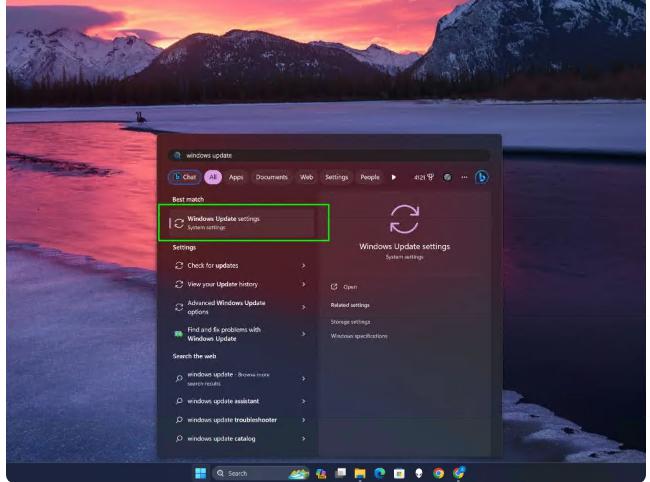Click the Task View icon on taskbar
Image resolution: width=650 pixels, height=482 pixels.
(x=341, y=473)
